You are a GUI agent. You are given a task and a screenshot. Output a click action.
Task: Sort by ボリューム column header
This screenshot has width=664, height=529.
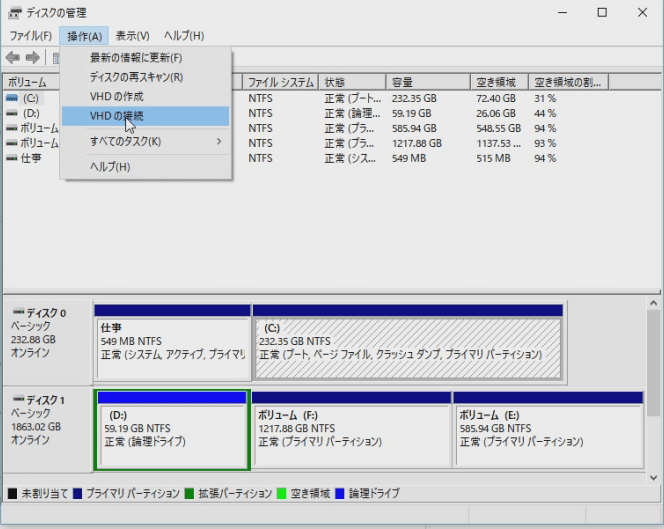32,82
